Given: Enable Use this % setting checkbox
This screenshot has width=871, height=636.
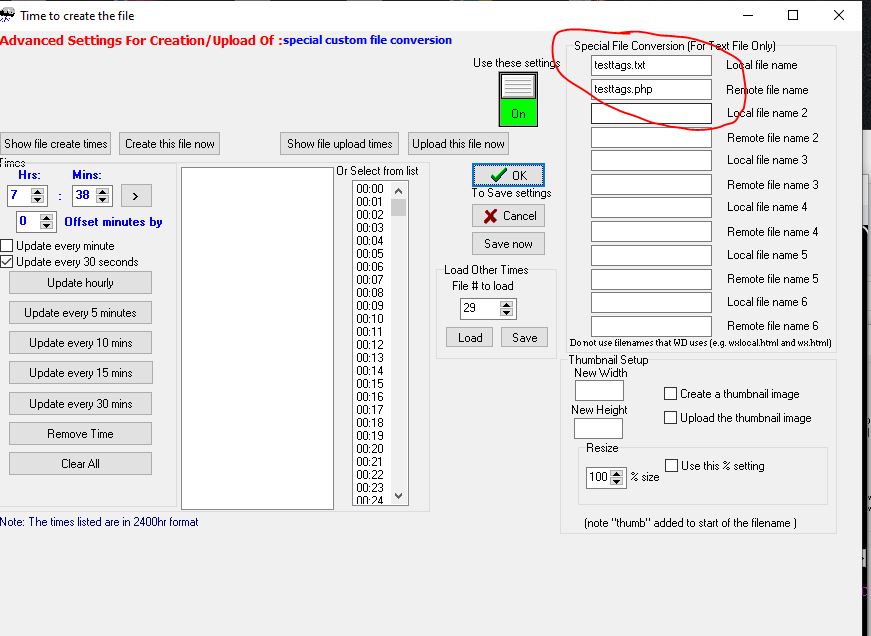Looking at the screenshot, I should [672, 465].
